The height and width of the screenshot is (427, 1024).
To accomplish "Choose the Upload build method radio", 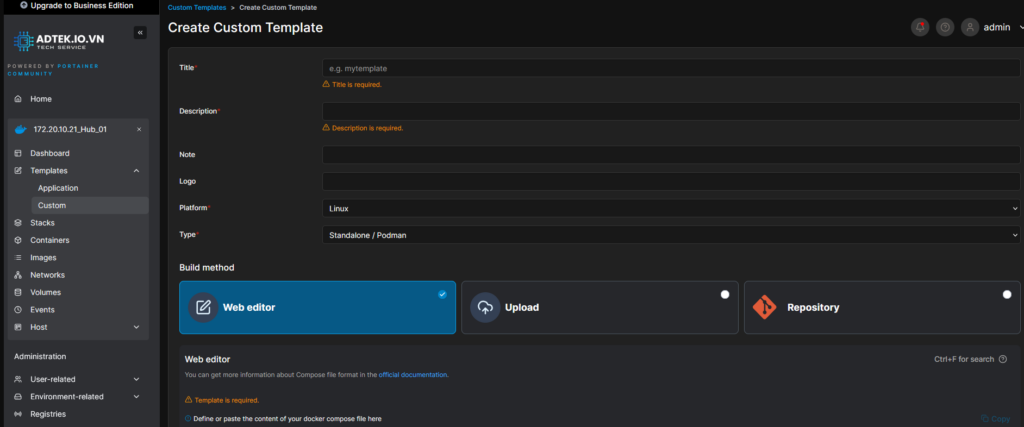I will [x=725, y=295].
